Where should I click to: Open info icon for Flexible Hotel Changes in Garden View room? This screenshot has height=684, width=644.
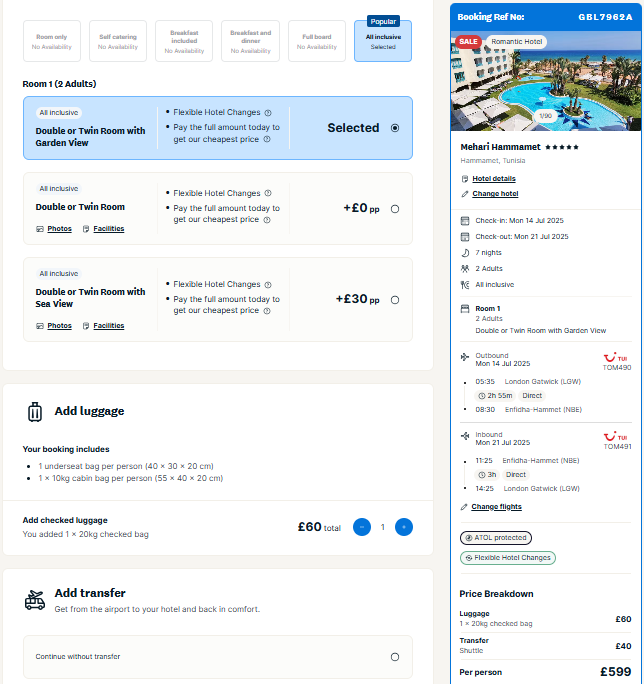[268, 113]
